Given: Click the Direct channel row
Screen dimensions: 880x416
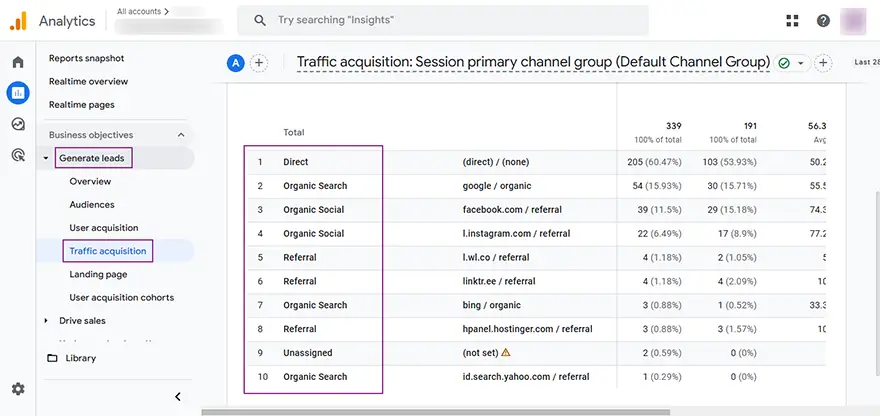Looking at the screenshot, I should 535,162.
